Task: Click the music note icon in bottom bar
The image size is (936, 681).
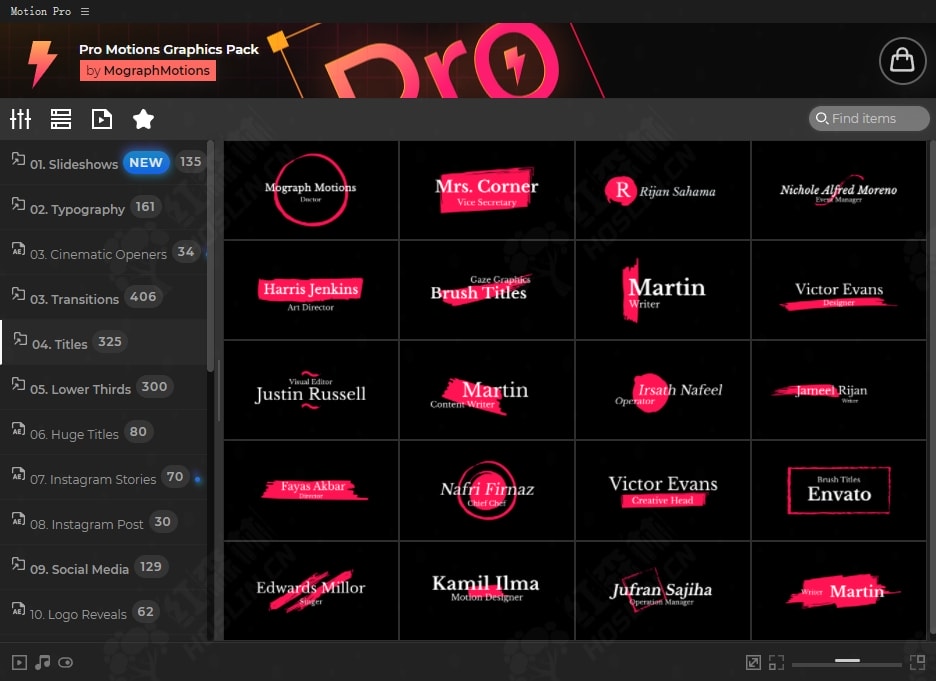Action: click(42, 662)
